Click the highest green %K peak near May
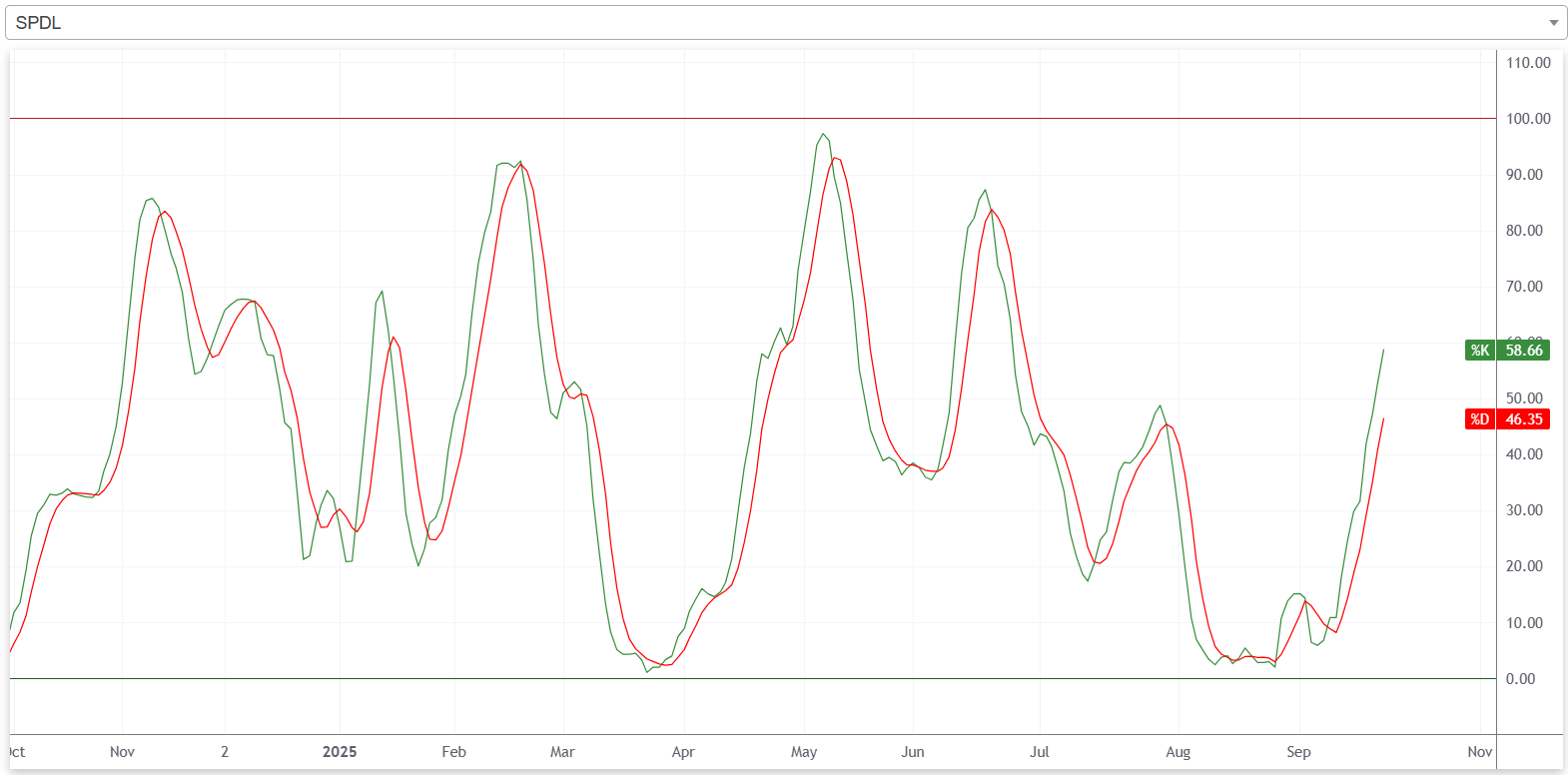Viewport: 1568px width, 775px height. [x=823, y=134]
